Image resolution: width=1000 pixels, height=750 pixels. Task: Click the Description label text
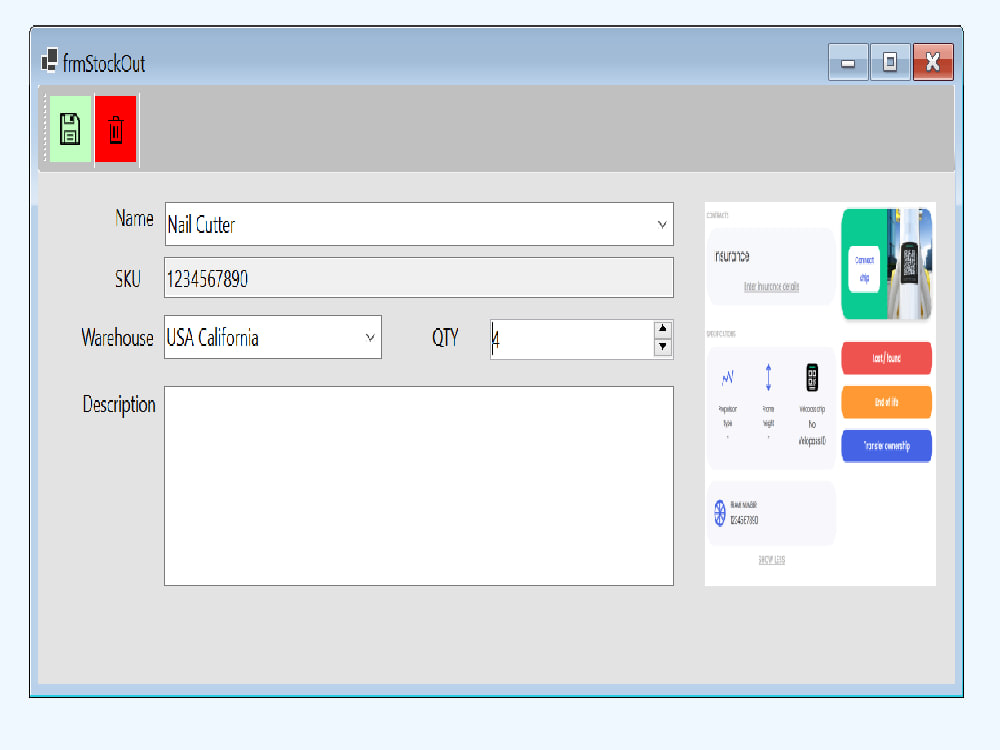point(119,405)
